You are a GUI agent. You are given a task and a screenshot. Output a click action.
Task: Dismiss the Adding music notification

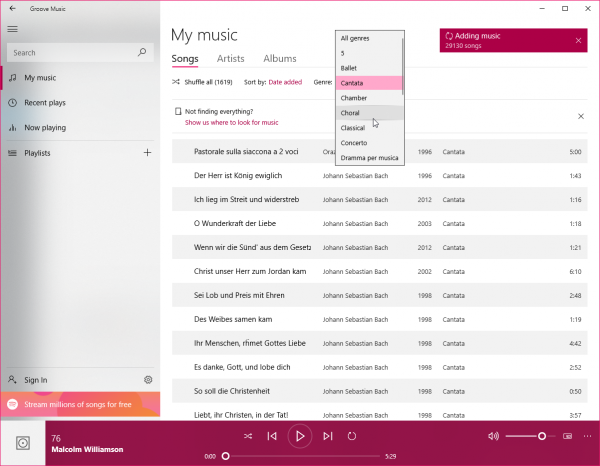point(578,40)
